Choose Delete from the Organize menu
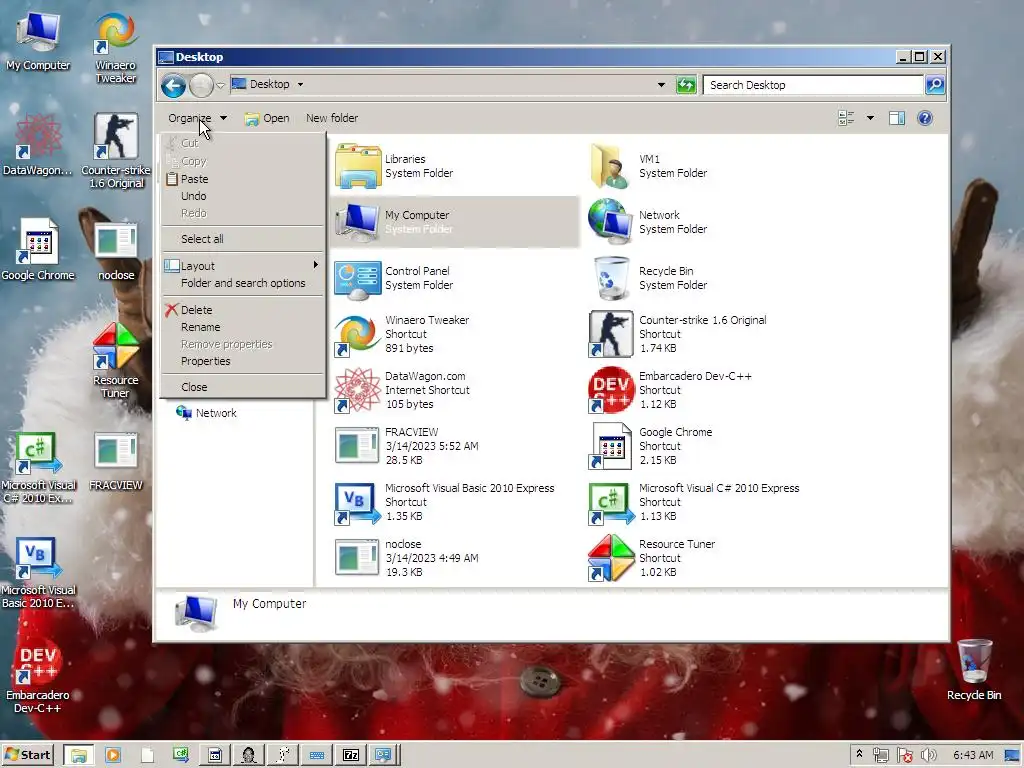The width and height of the screenshot is (1024, 768). pos(243,310)
